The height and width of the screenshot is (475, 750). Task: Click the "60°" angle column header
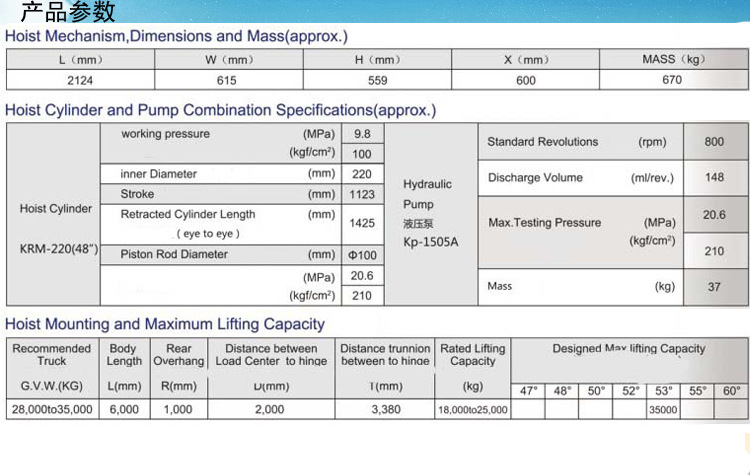point(732,391)
